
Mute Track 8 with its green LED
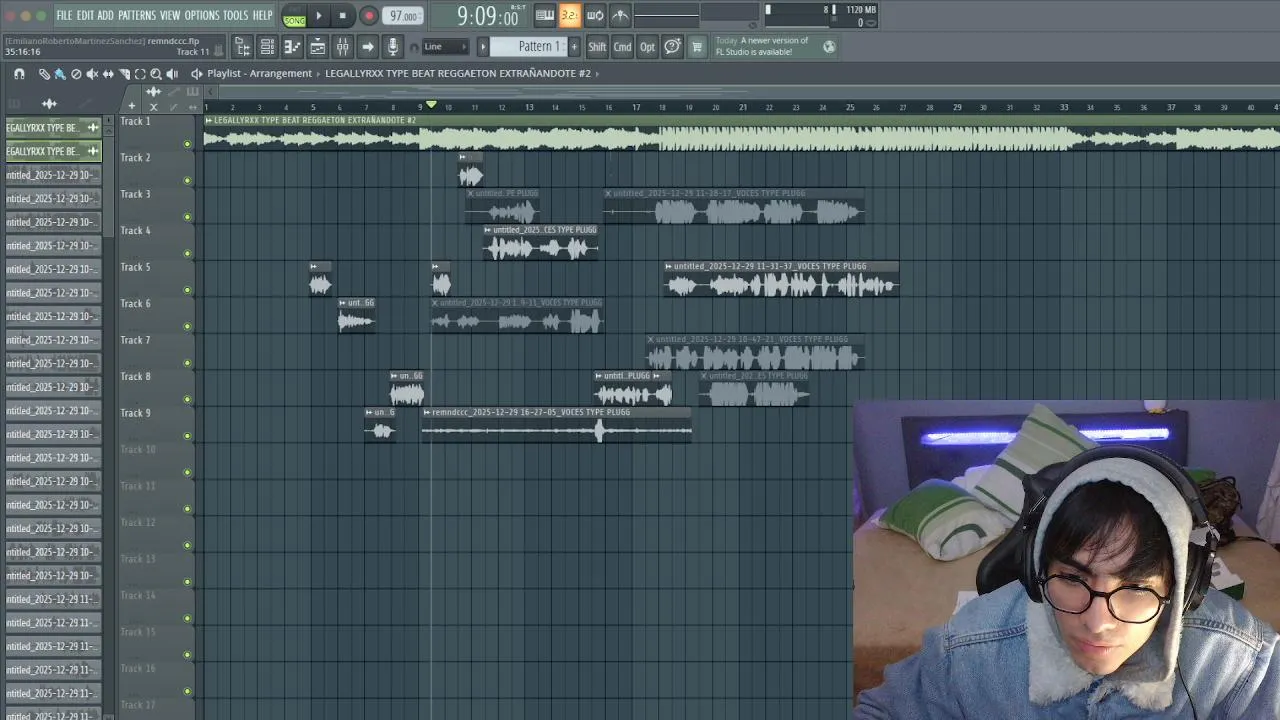(187, 400)
